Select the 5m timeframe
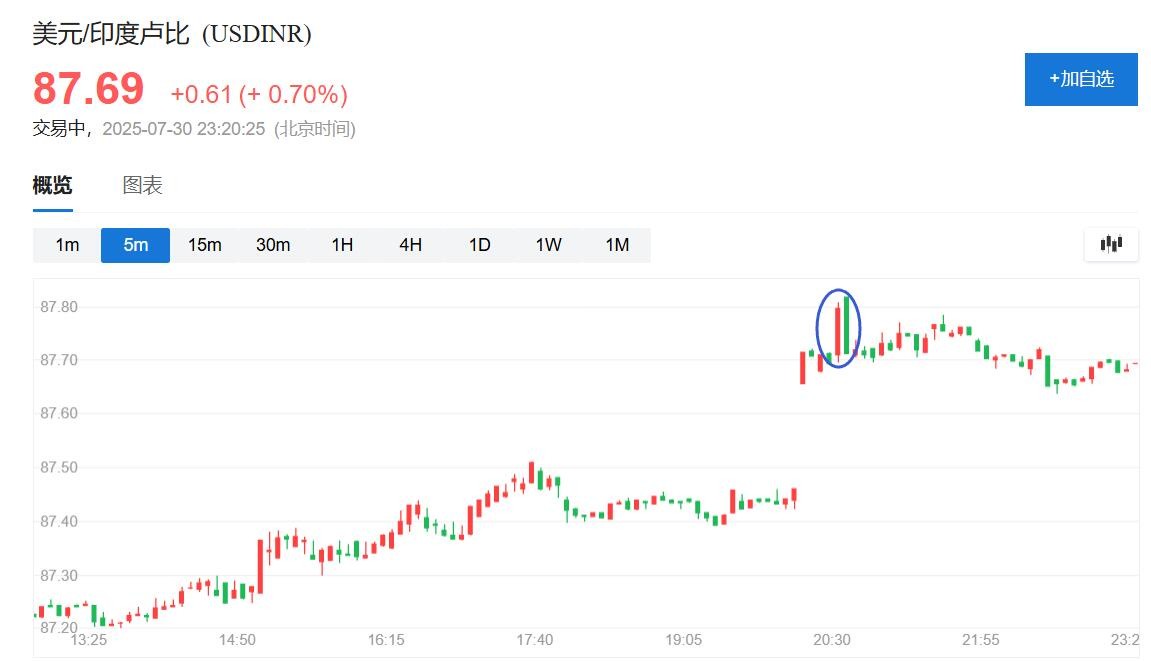The height and width of the screenshot is (661, 1151). click(x=136, y=245)
